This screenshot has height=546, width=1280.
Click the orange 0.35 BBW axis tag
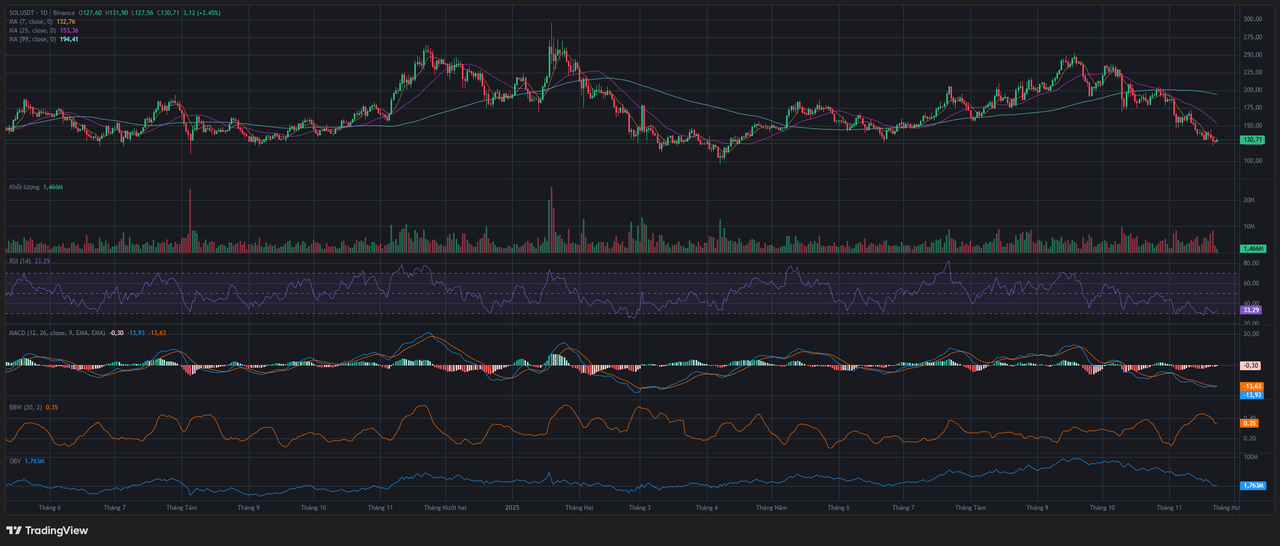(1249, 423)
